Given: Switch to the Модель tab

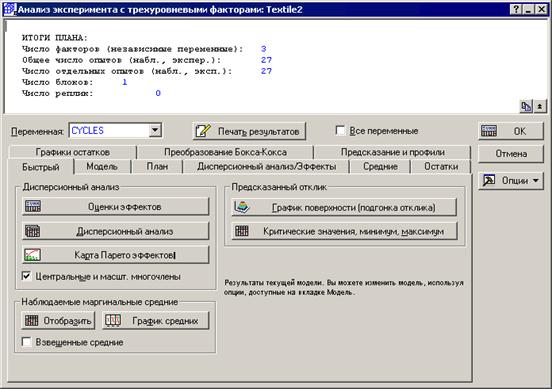Looking at the screenshot, I should 102,167.
